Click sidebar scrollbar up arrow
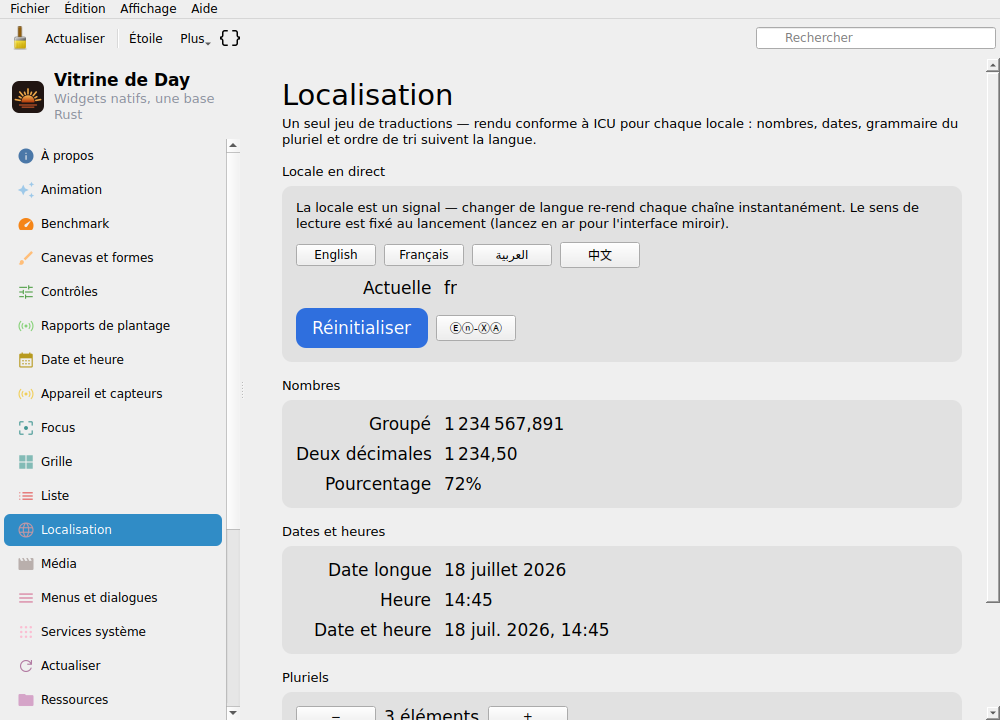 [x=233, y=145]
